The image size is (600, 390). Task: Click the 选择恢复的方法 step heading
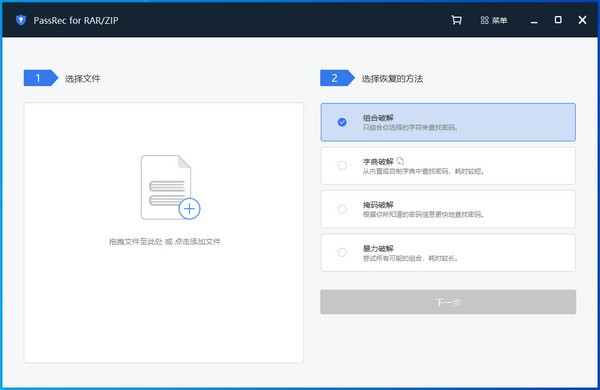point(392,78)
